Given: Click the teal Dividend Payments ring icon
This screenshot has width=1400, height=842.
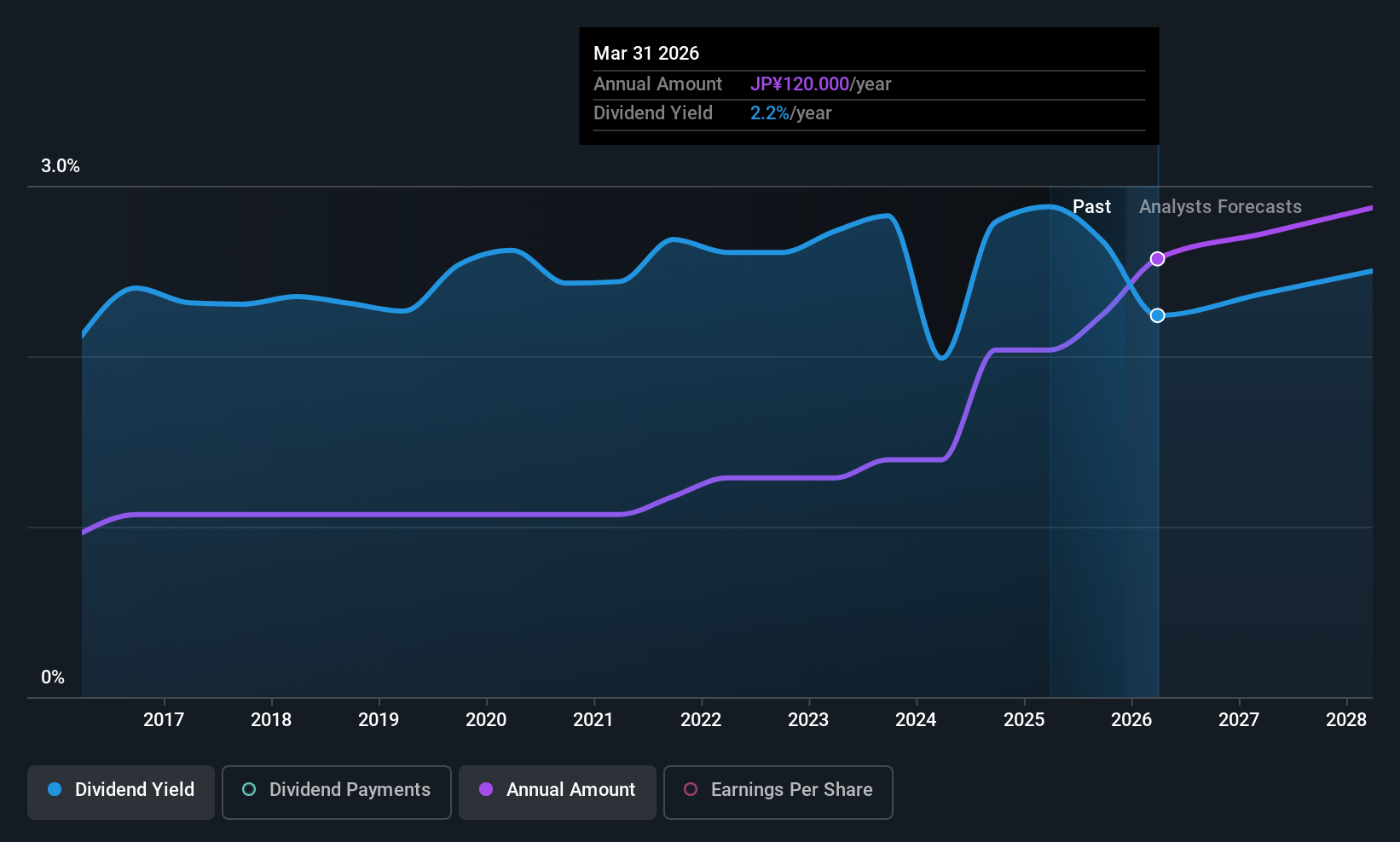Looking at the screenshot, I should [x=249, y=790].
